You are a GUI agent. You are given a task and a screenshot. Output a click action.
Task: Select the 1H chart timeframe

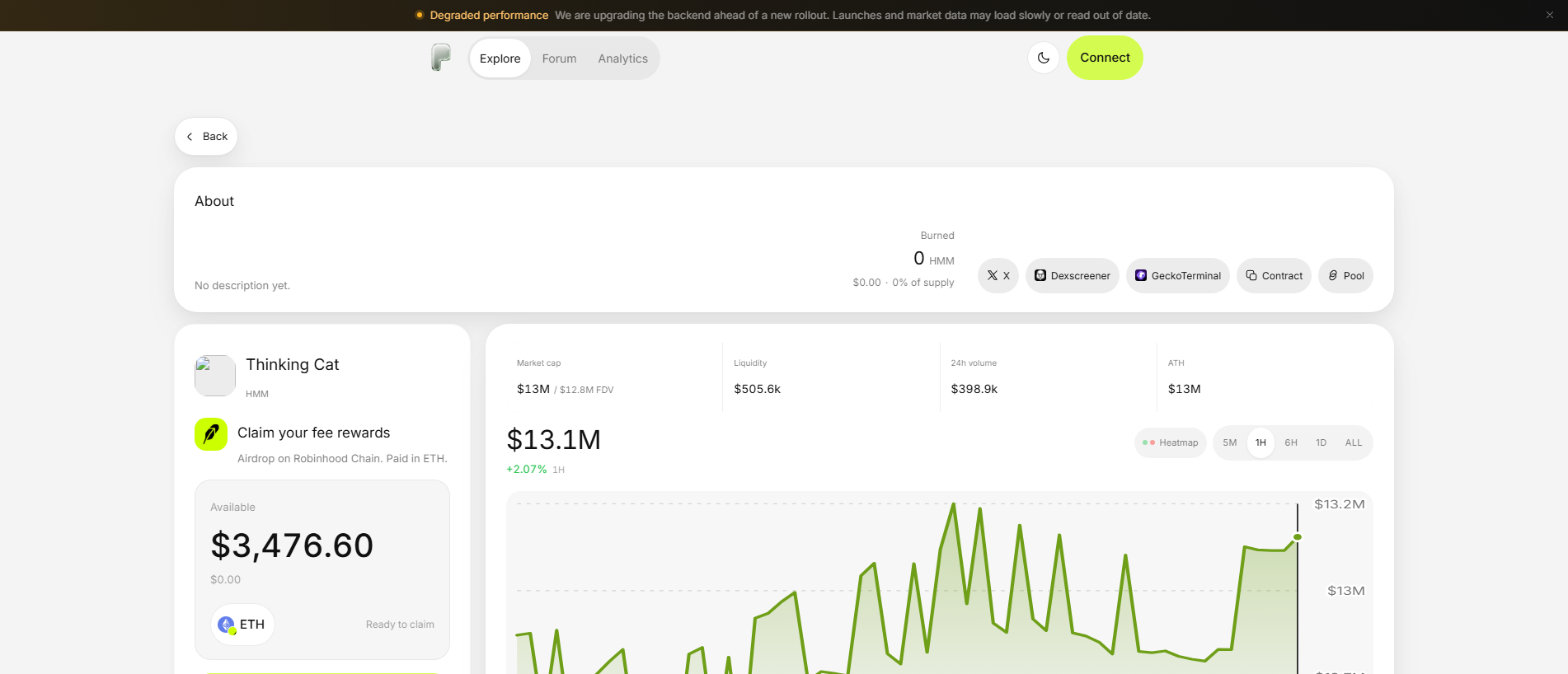pos(1261,442)
